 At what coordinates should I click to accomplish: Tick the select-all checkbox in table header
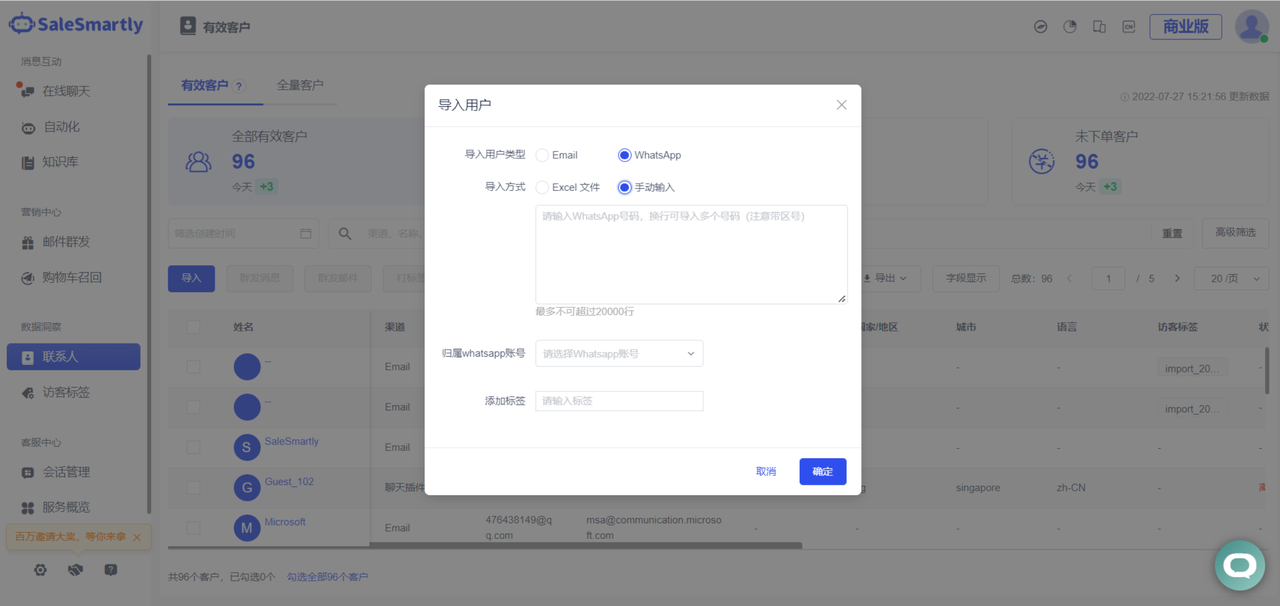[x=193, y=327]
